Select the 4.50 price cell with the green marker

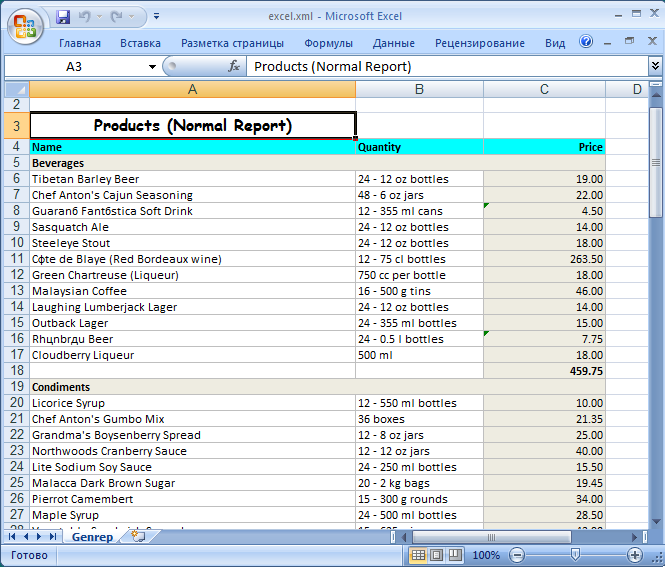tap(544, 211)
